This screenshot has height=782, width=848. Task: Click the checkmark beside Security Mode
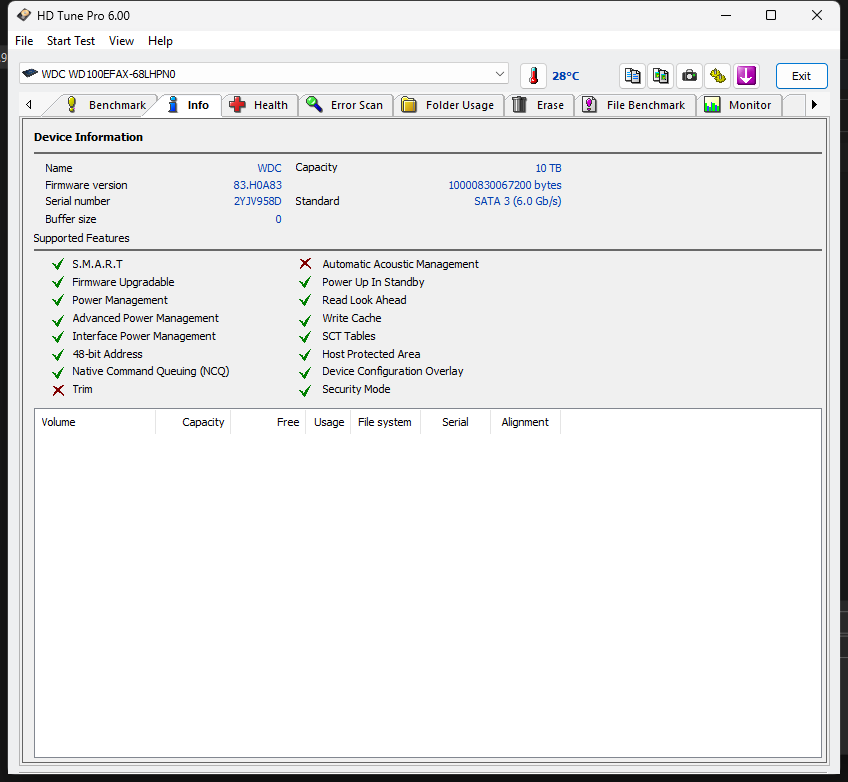click(306, 390)
